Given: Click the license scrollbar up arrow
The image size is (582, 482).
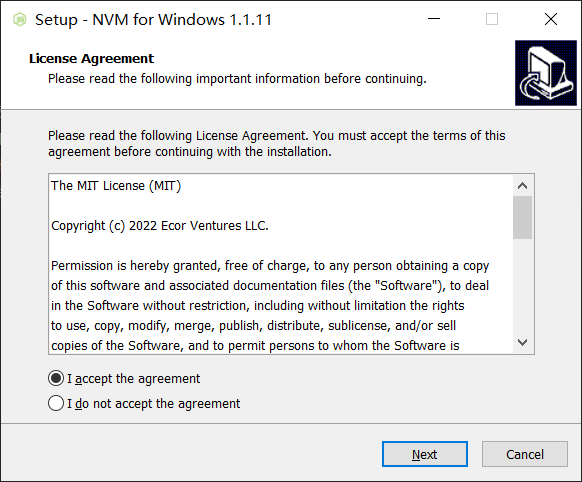Looking at the screenshot, I should [522, 186].
